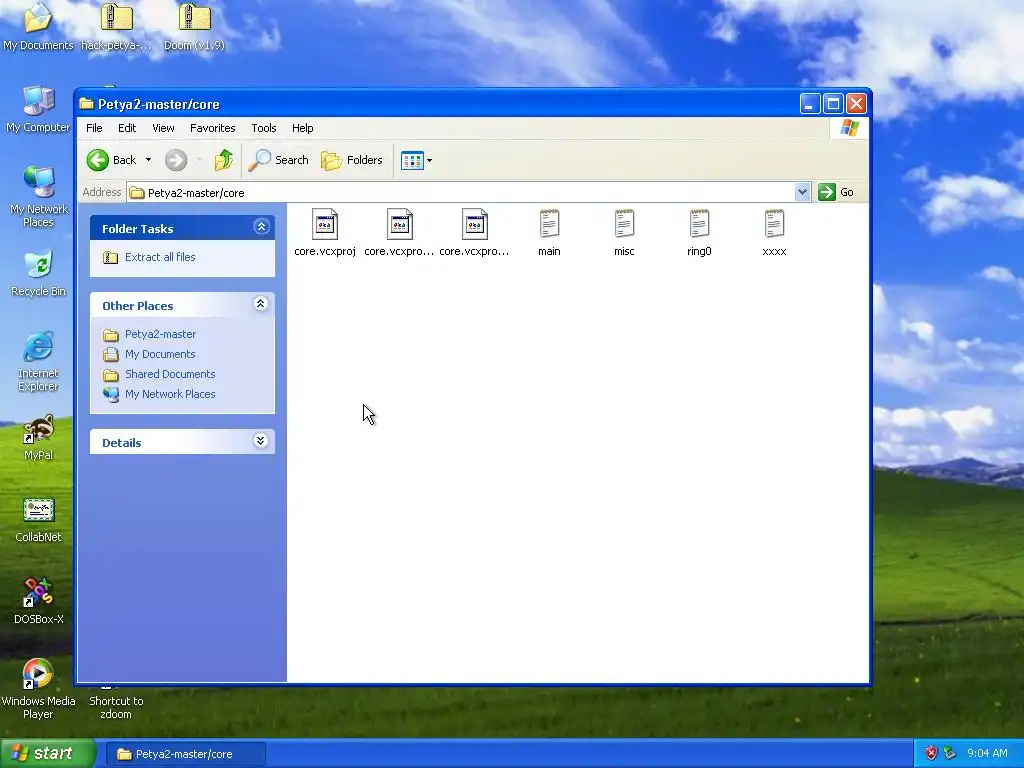Image resolution: width=1024 pixels, height=768 pixels.
Task: Select the DOSBox-X desktop shortcut
Action: [x=38, y=601]
